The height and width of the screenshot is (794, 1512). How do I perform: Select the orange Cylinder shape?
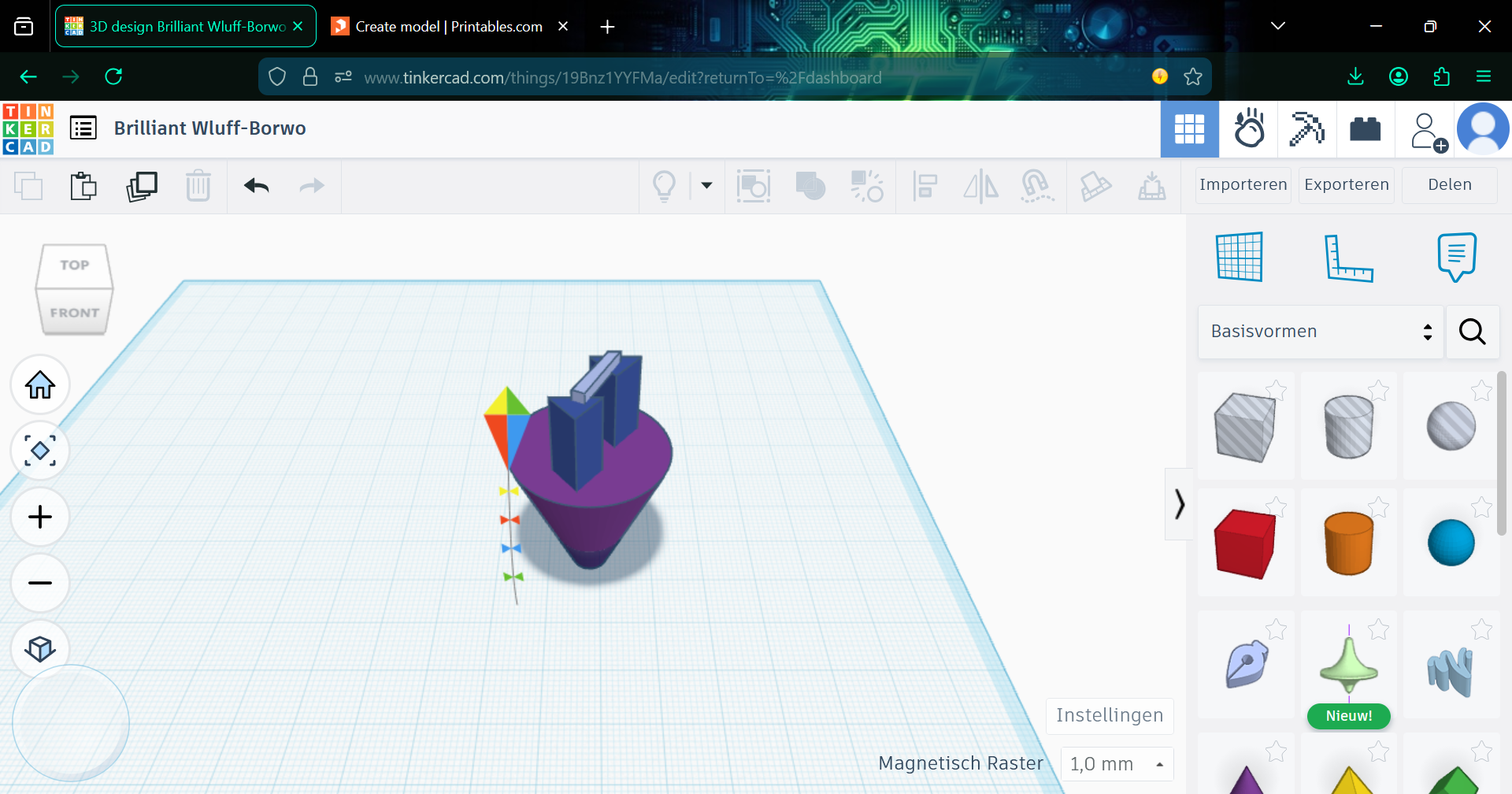click(x=1349, y=543)
